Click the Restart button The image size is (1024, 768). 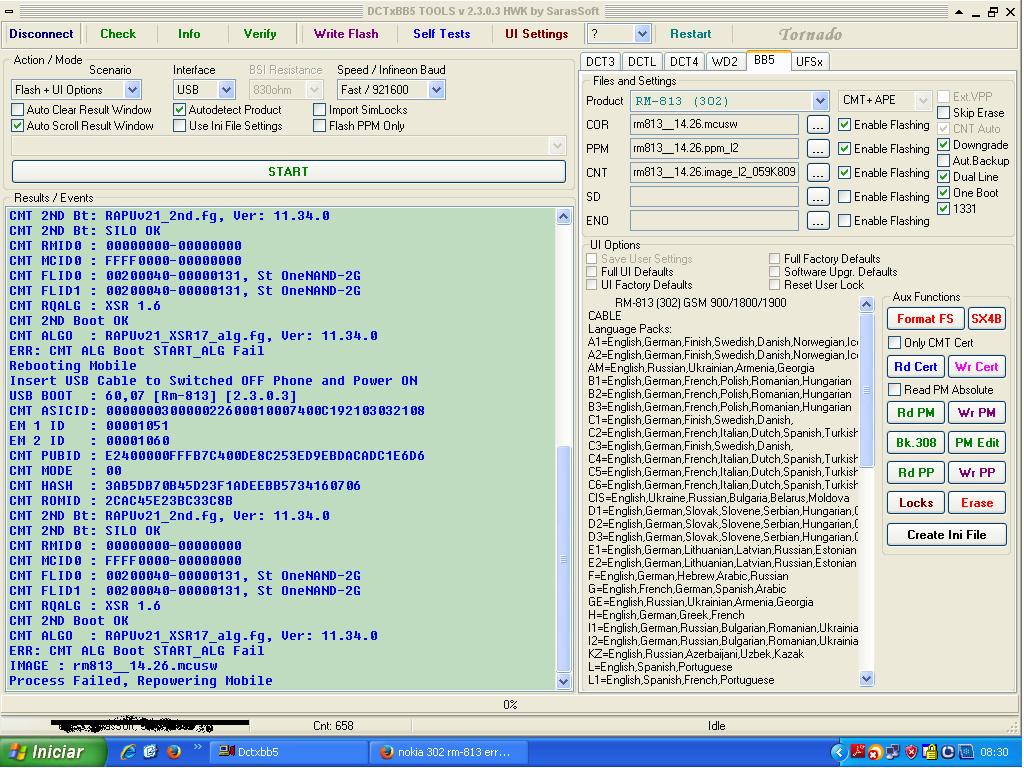[x=690, y=34]
